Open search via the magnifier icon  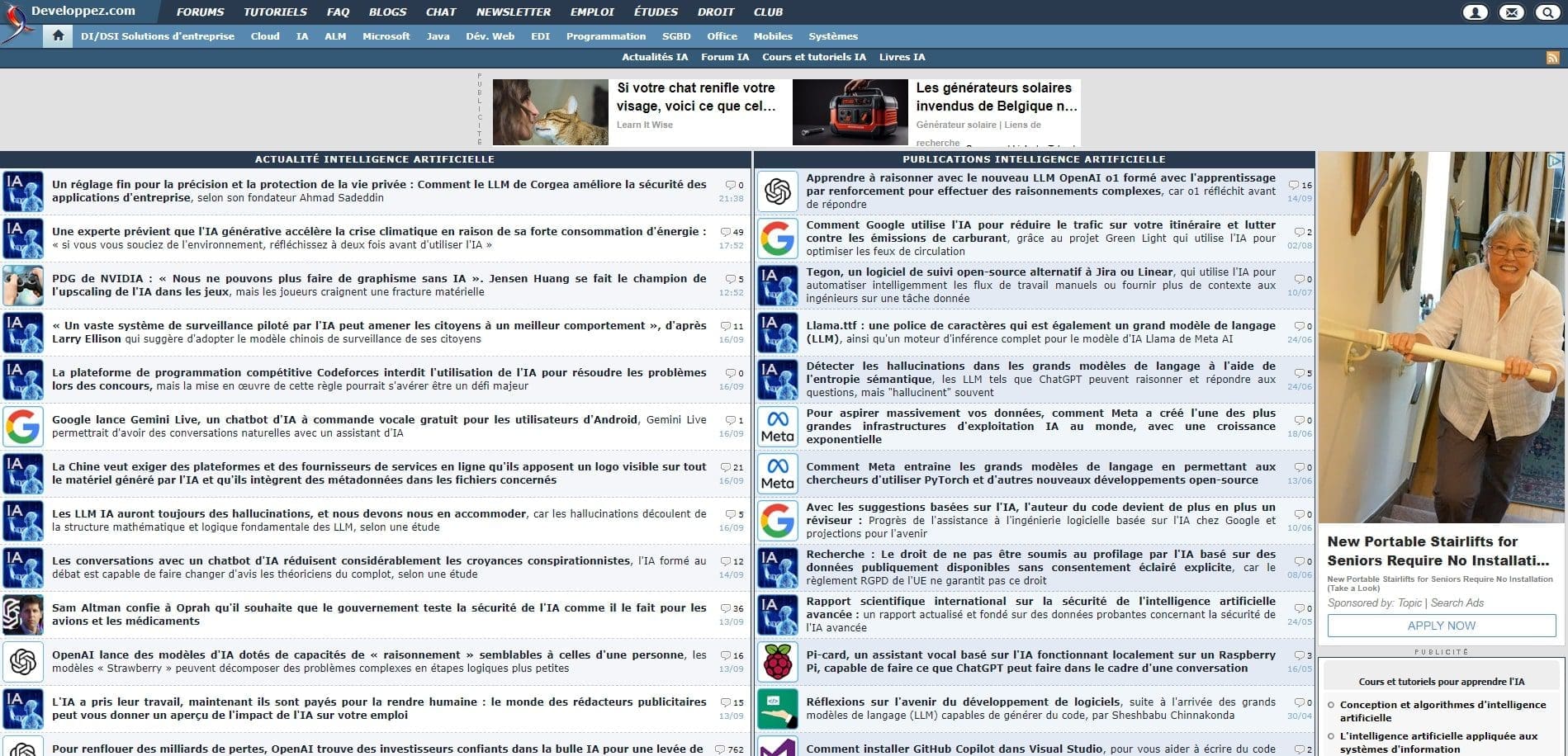tap(1549, 12)
